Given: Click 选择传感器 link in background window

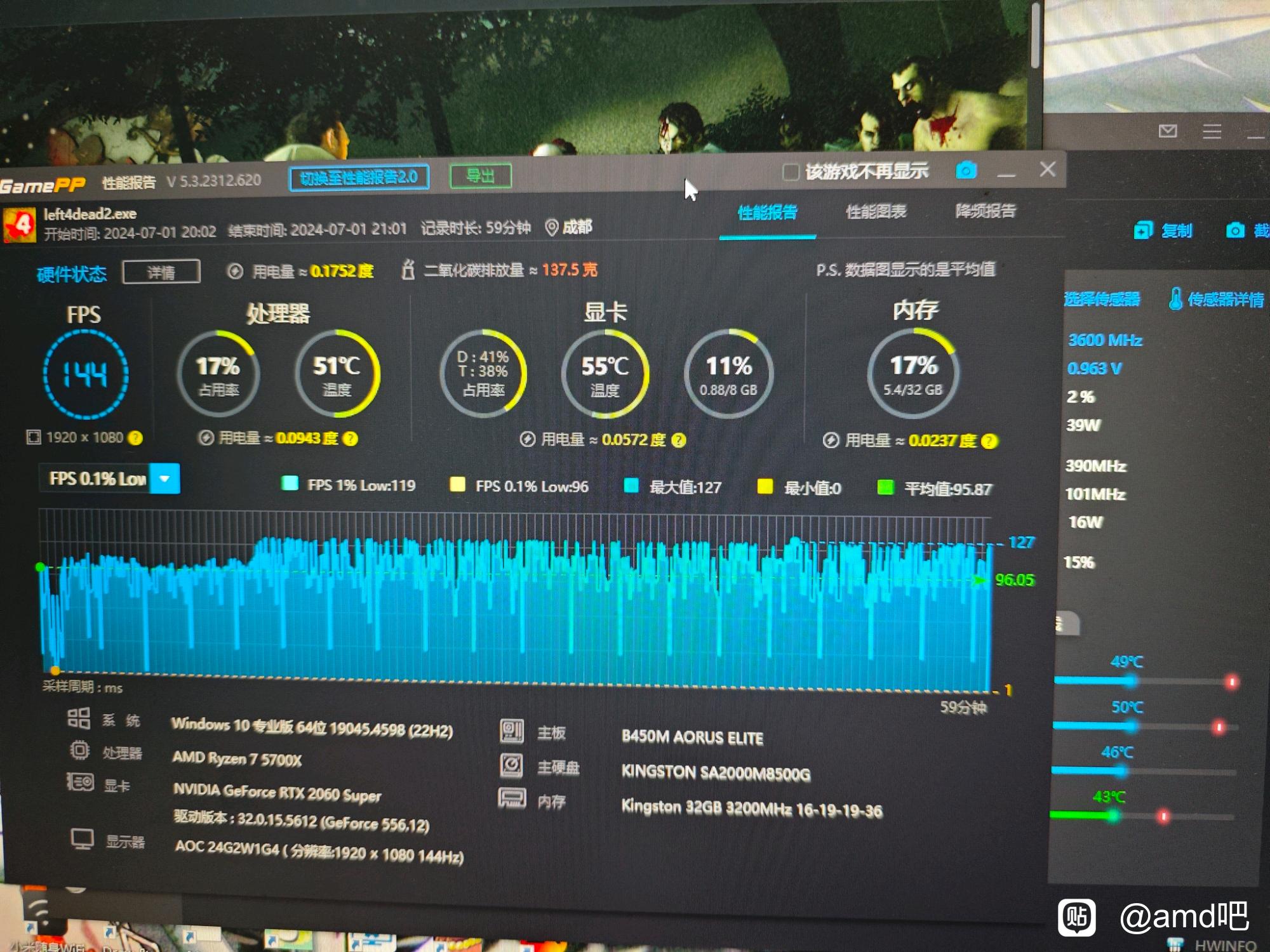Looking at the screenshot, I should (1102, 299).
